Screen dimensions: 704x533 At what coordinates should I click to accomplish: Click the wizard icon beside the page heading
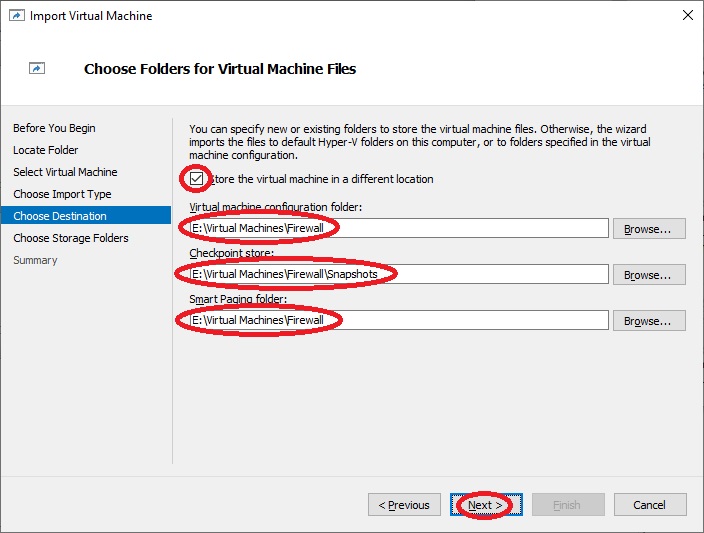[x=37, y=68]
